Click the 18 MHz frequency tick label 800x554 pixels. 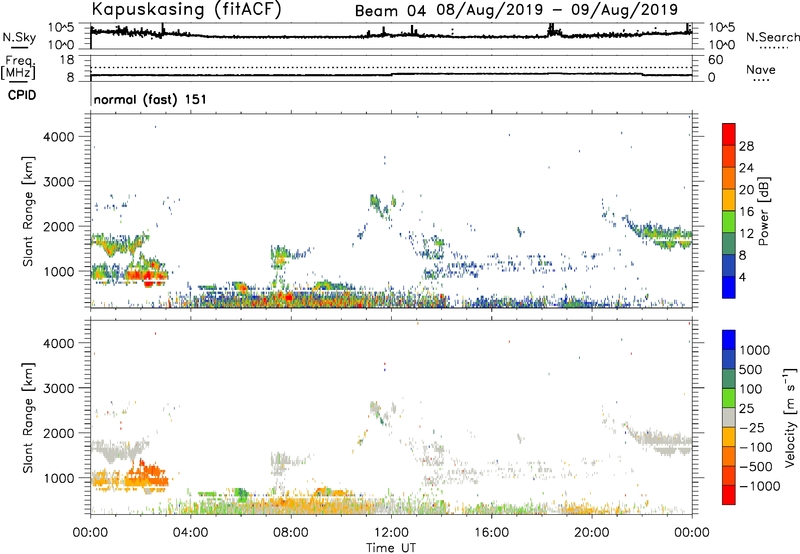click(x=67, y=60)
